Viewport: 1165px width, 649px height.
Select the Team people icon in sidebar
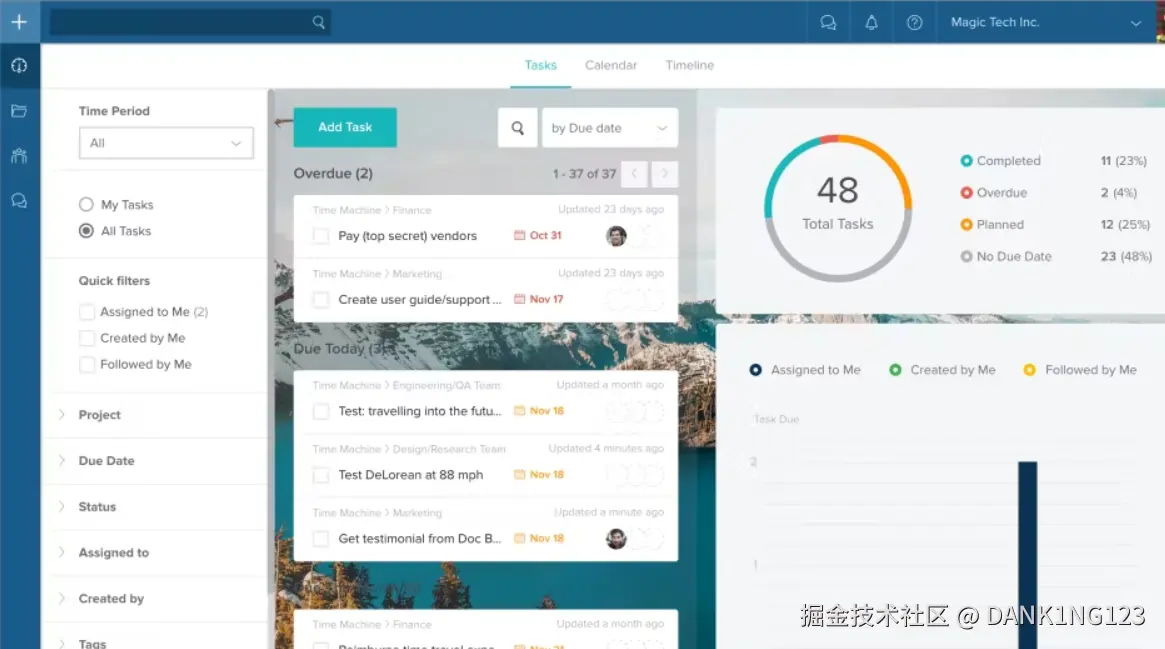coord(20,155)
